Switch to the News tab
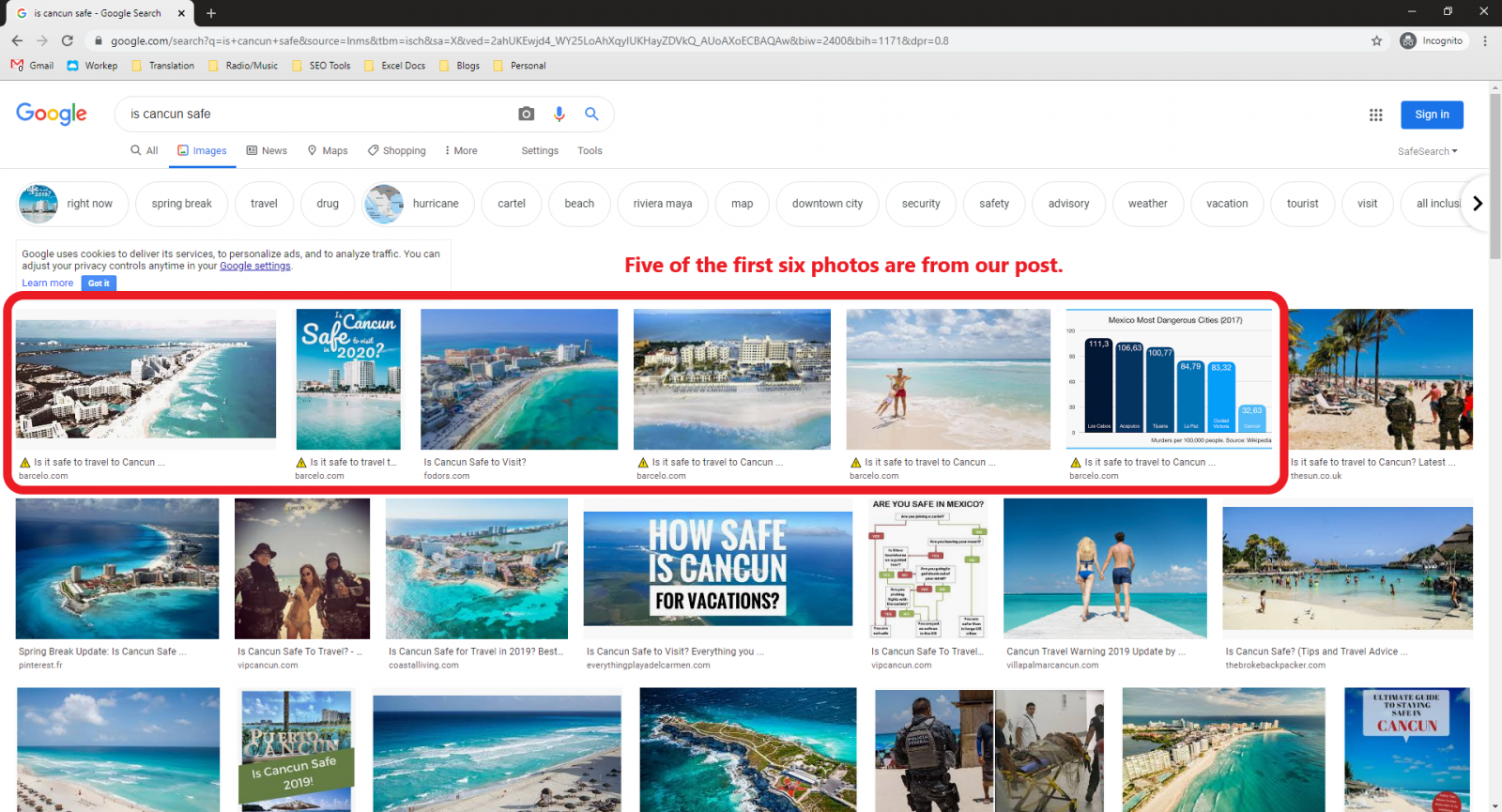The image size is (1502, 812). [x=267, y=150]
